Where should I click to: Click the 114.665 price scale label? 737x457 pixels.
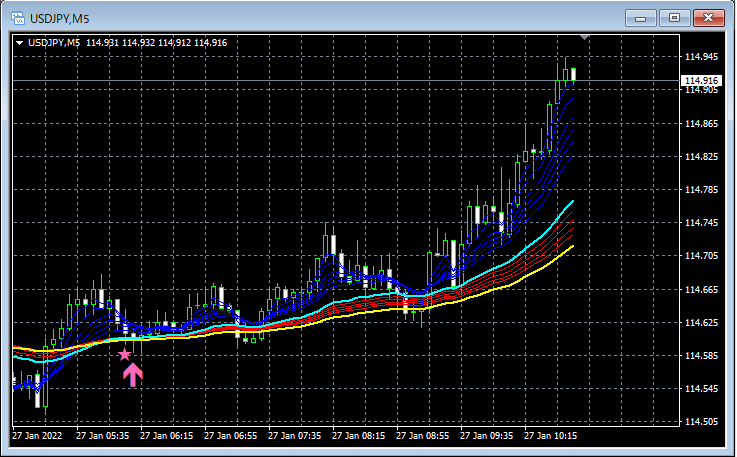tap(701, 290)
